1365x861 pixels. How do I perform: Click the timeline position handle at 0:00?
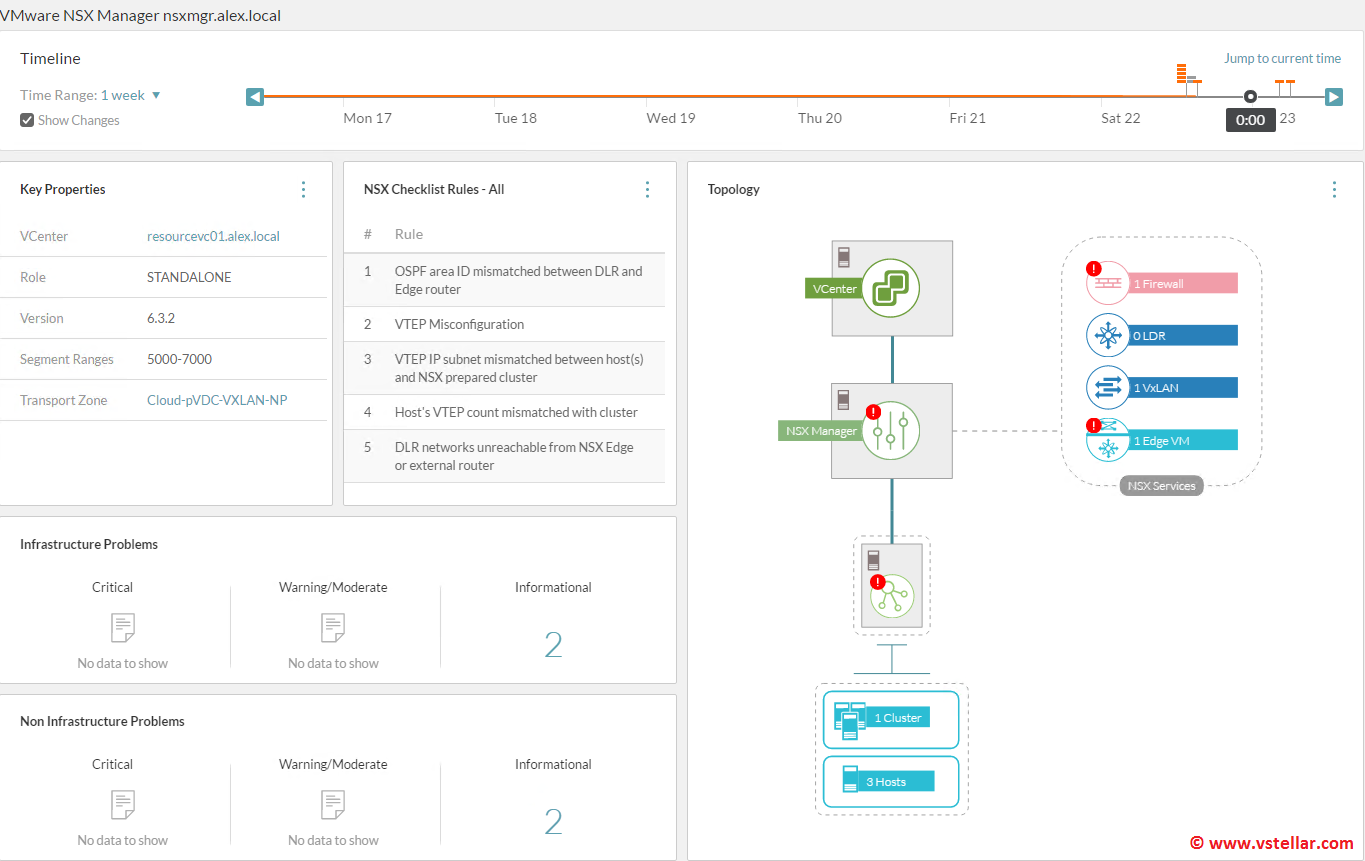pyautogui.click(x=1250, y=97)
